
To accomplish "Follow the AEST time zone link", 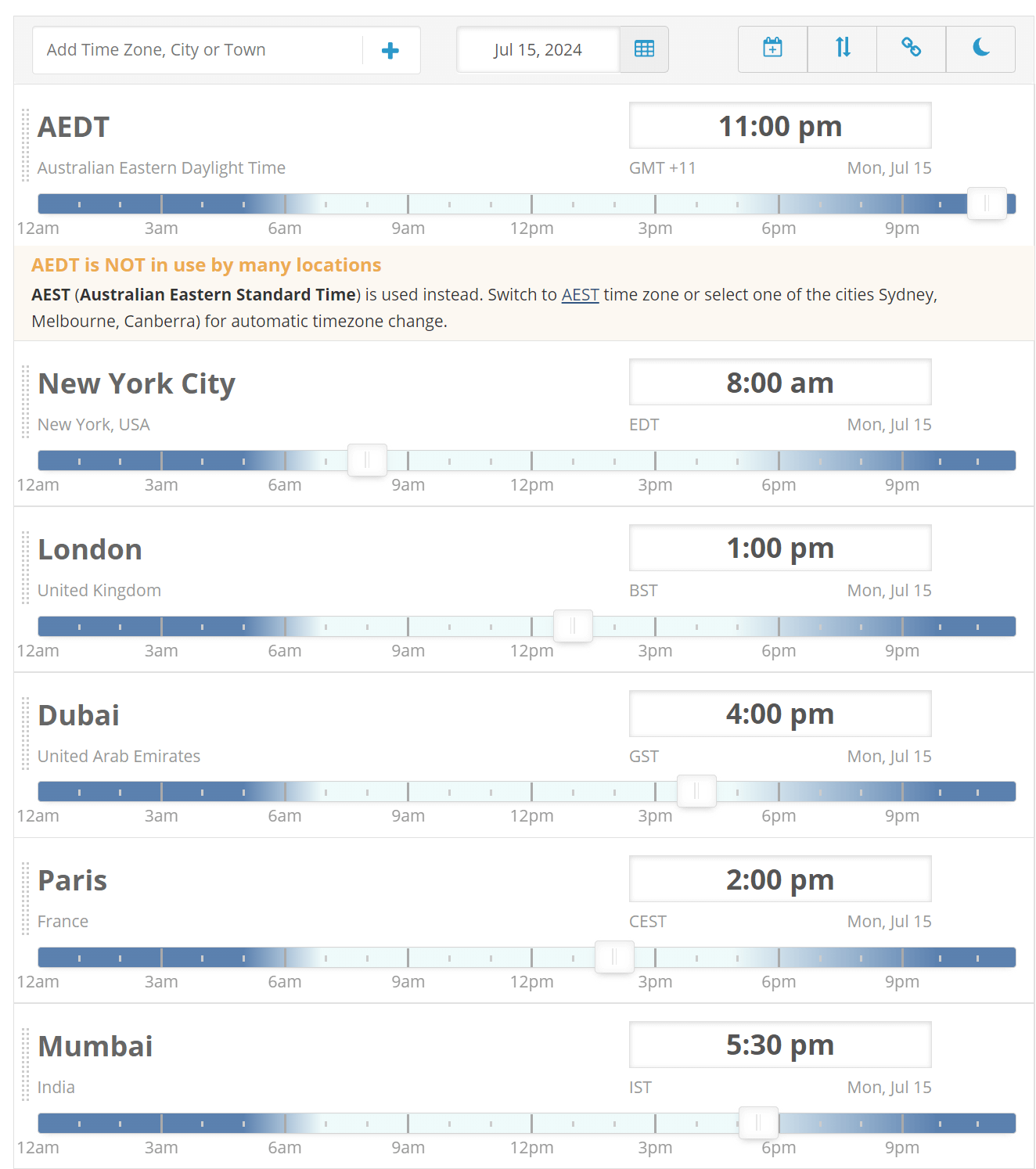I will pos(580,295).
